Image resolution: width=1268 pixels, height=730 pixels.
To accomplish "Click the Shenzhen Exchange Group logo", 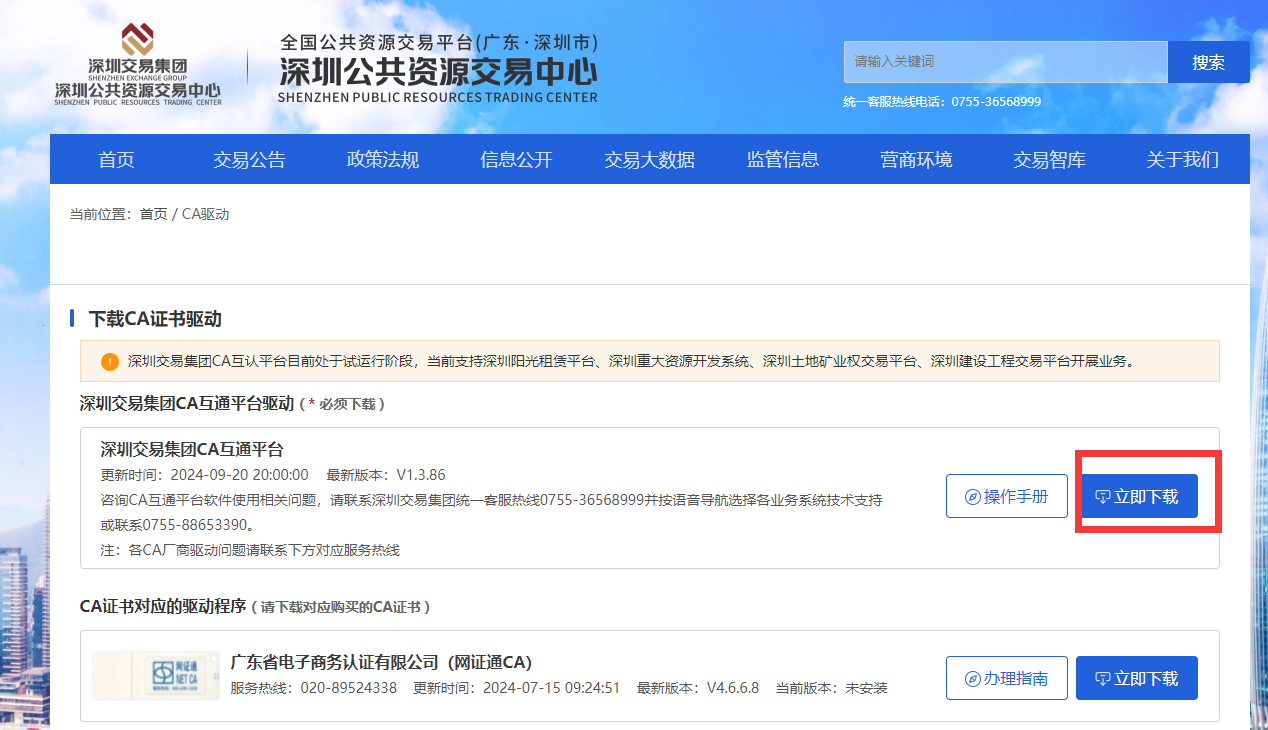I will click(x=138, y=66).
